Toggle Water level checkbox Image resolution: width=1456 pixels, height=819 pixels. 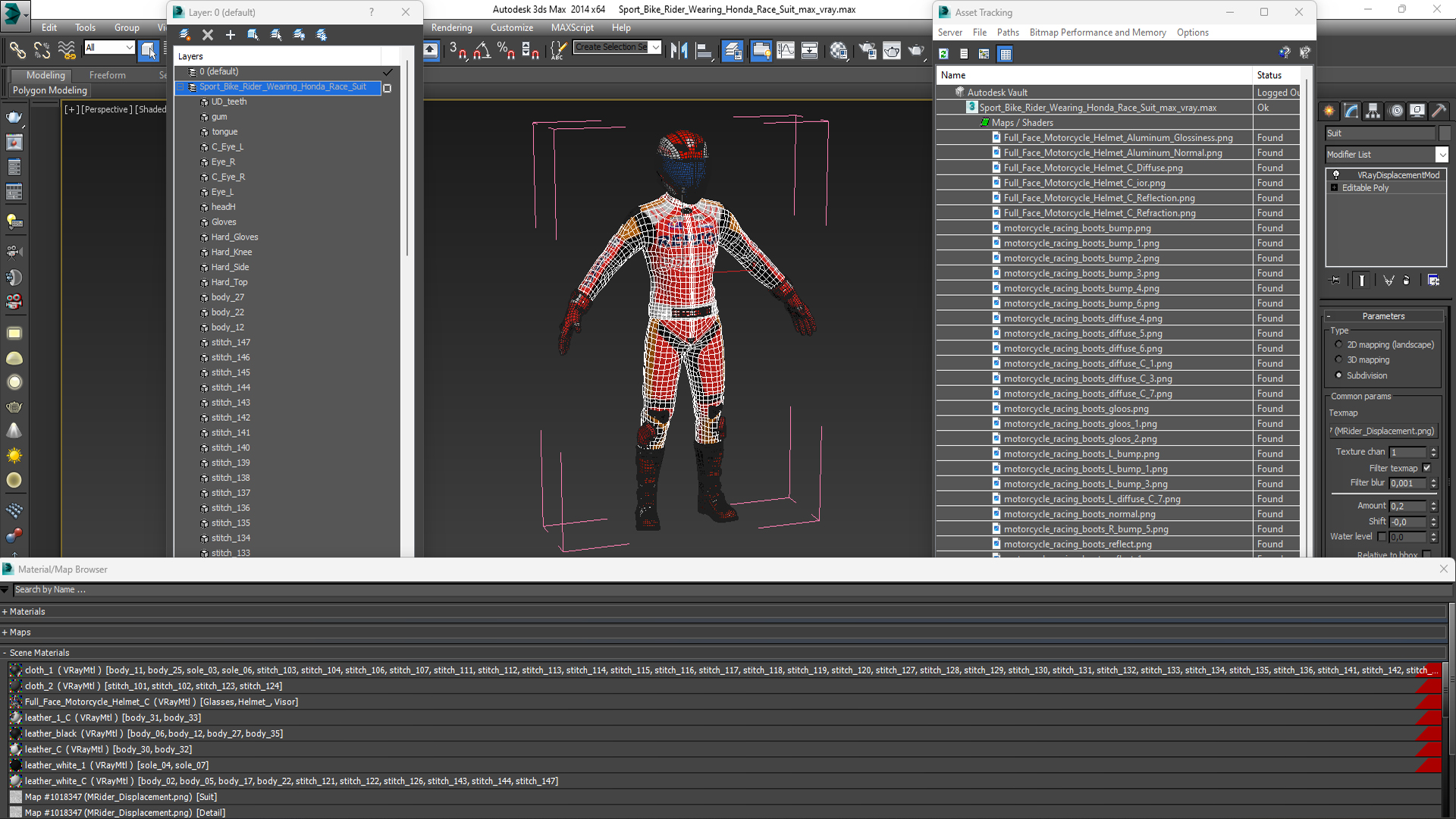click(1382, 536)
